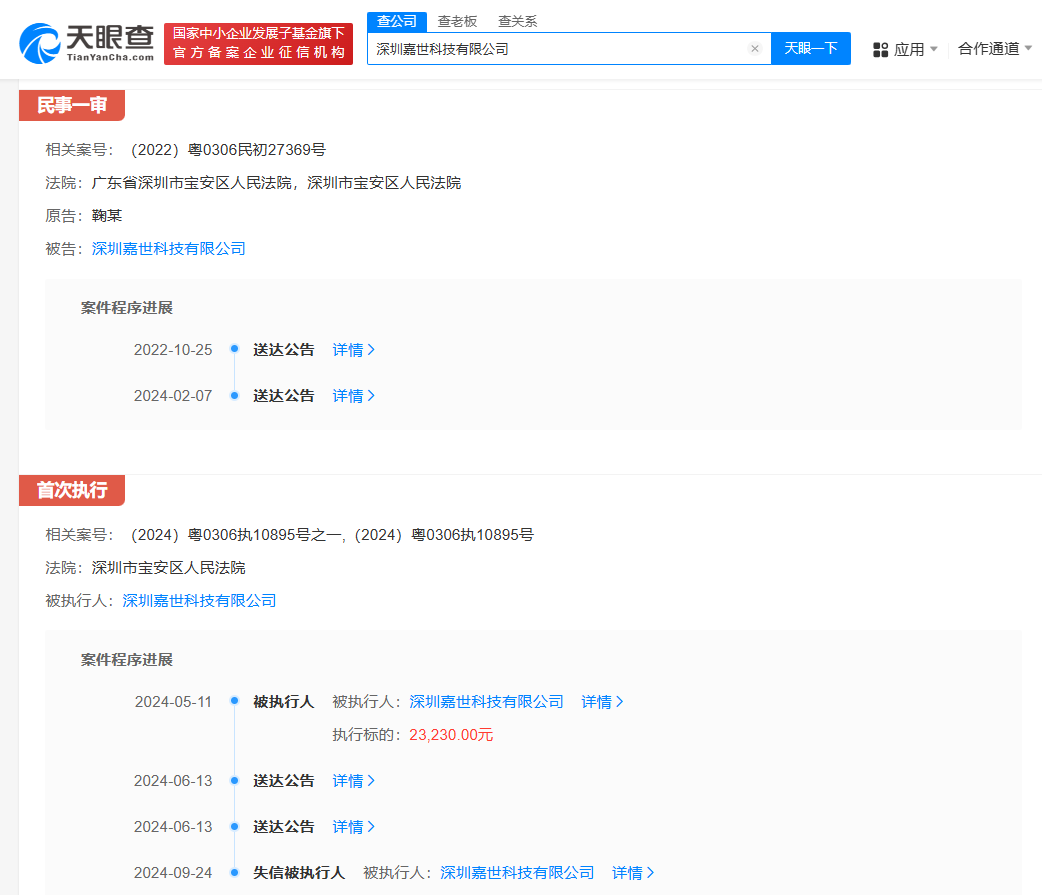The height and width of the screenshot is (895, 1042).
Task: Click the 2022-10-25 timeline dot
Action: [234, 349]
